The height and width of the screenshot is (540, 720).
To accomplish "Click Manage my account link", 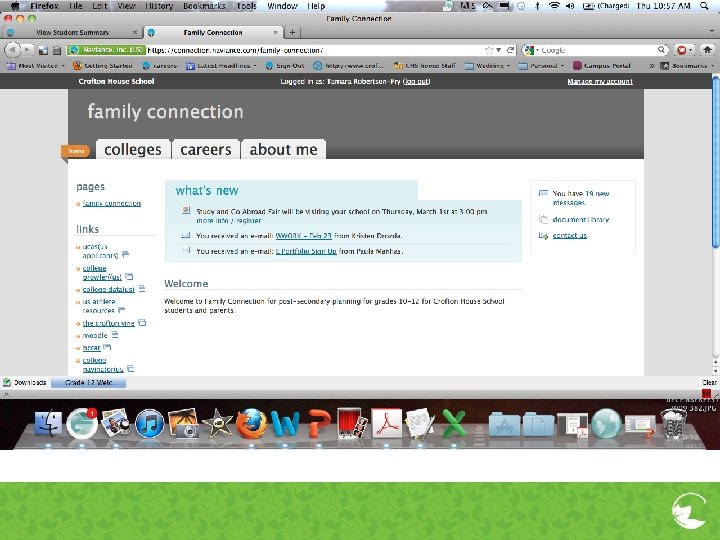I will [600, 81].
